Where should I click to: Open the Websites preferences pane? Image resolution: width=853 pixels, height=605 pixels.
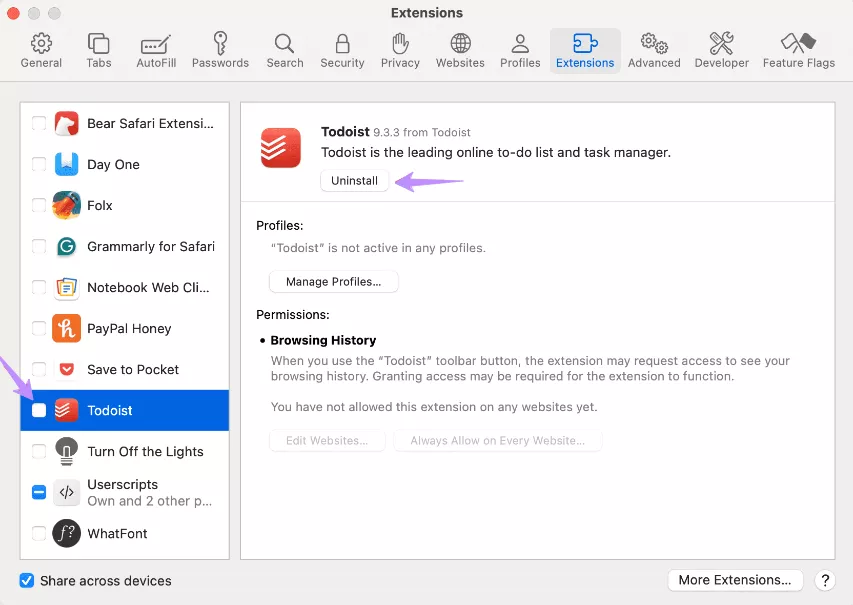(460, 51)
